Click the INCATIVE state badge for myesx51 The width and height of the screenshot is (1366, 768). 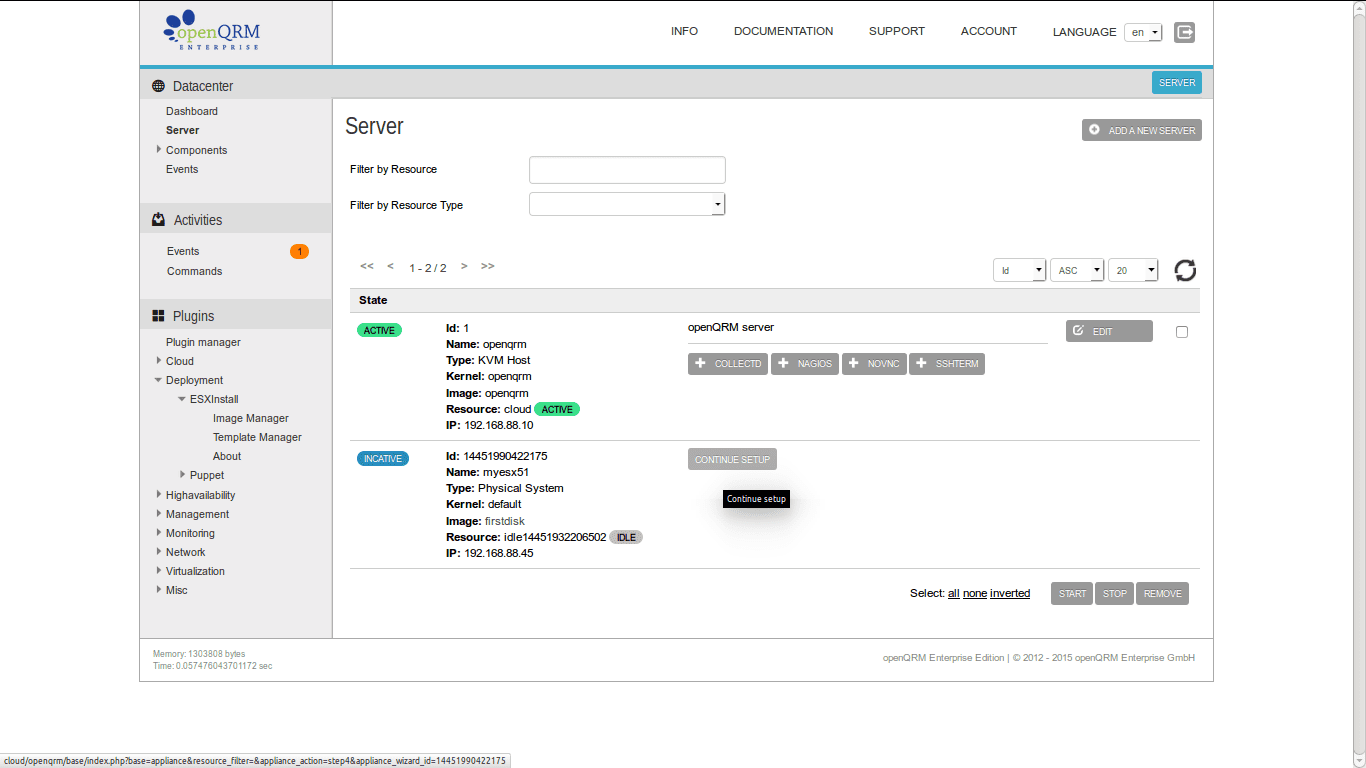click(383, 459)
